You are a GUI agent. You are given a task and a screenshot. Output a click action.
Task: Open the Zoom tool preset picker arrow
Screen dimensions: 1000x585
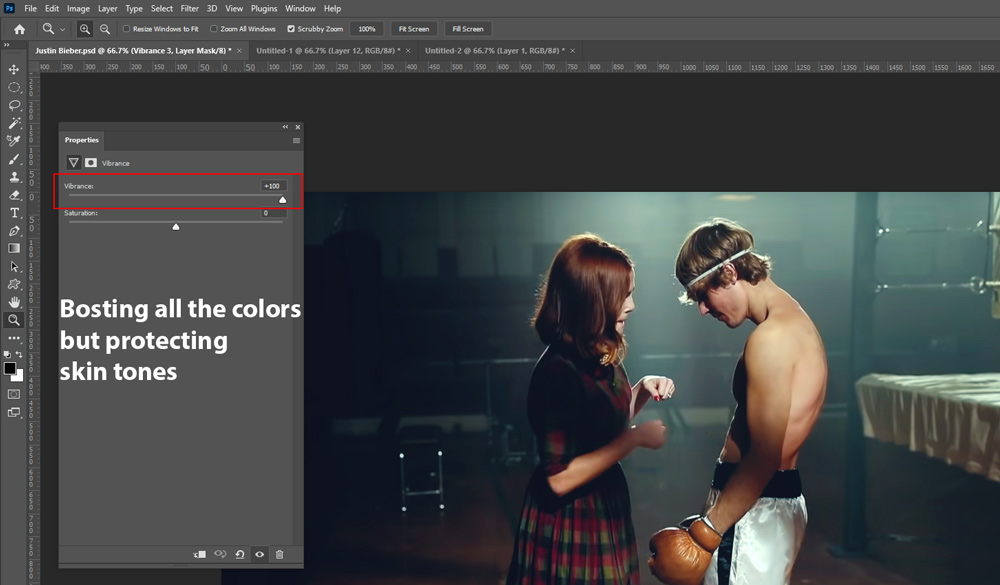[x=62, y=29]
